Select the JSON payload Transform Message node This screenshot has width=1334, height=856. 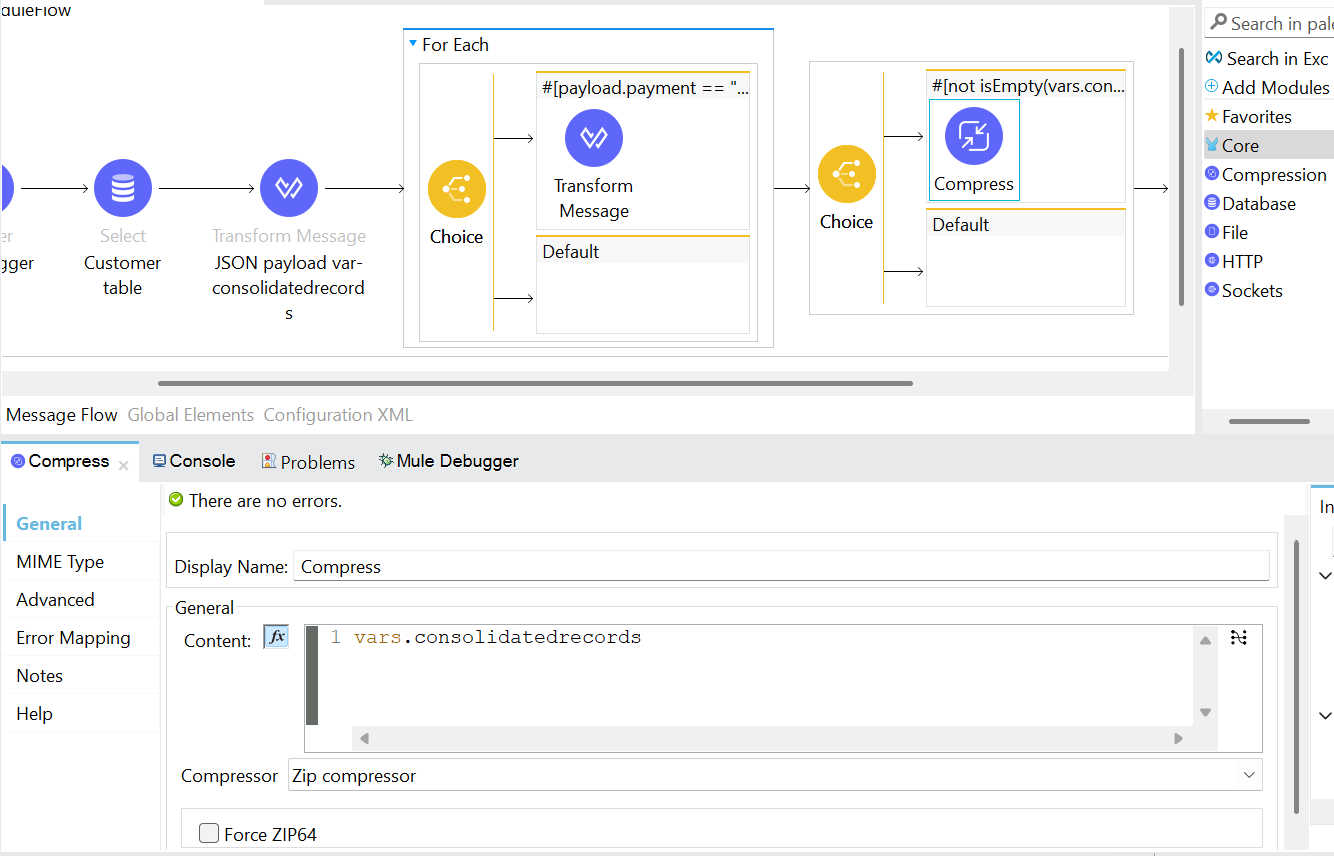(x=289, y=188)
